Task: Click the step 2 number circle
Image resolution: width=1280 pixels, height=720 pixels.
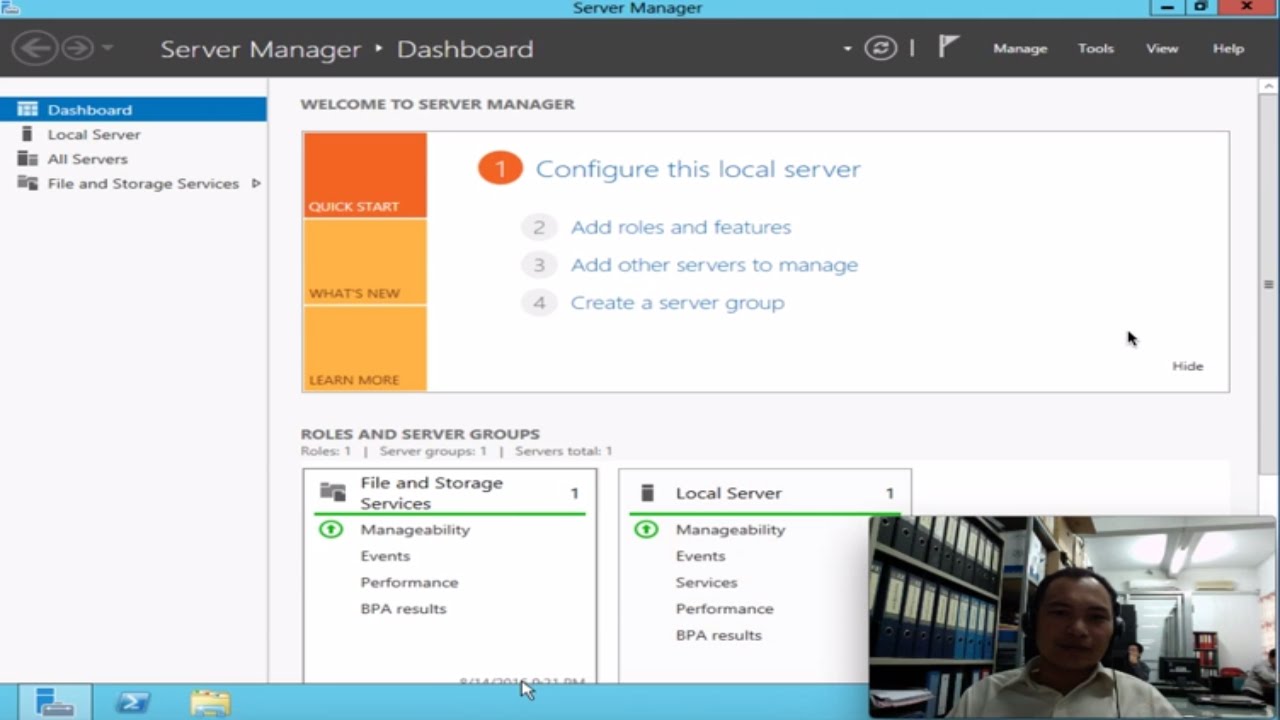Action: click(538, 227)
